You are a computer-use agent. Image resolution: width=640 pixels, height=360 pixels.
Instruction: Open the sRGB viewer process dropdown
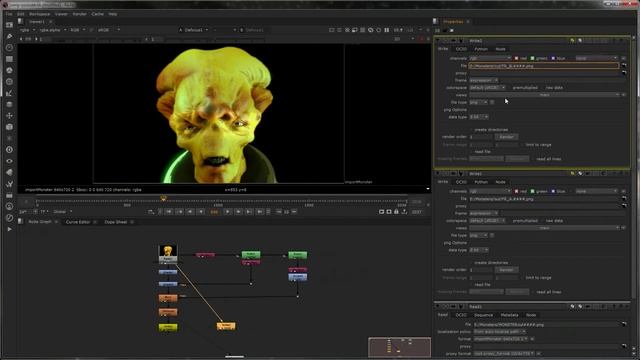tap(108, 30)
